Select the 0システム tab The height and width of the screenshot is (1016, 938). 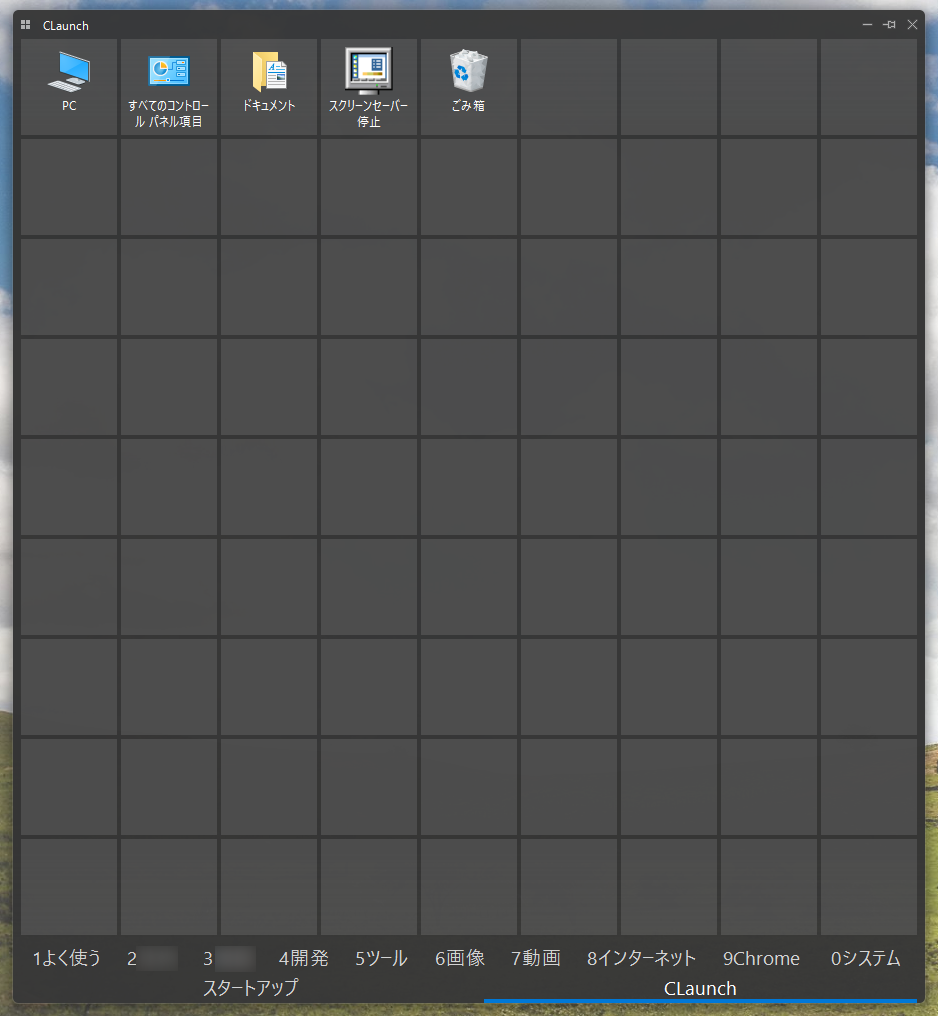pyautogui.click(x=865, y=958)
